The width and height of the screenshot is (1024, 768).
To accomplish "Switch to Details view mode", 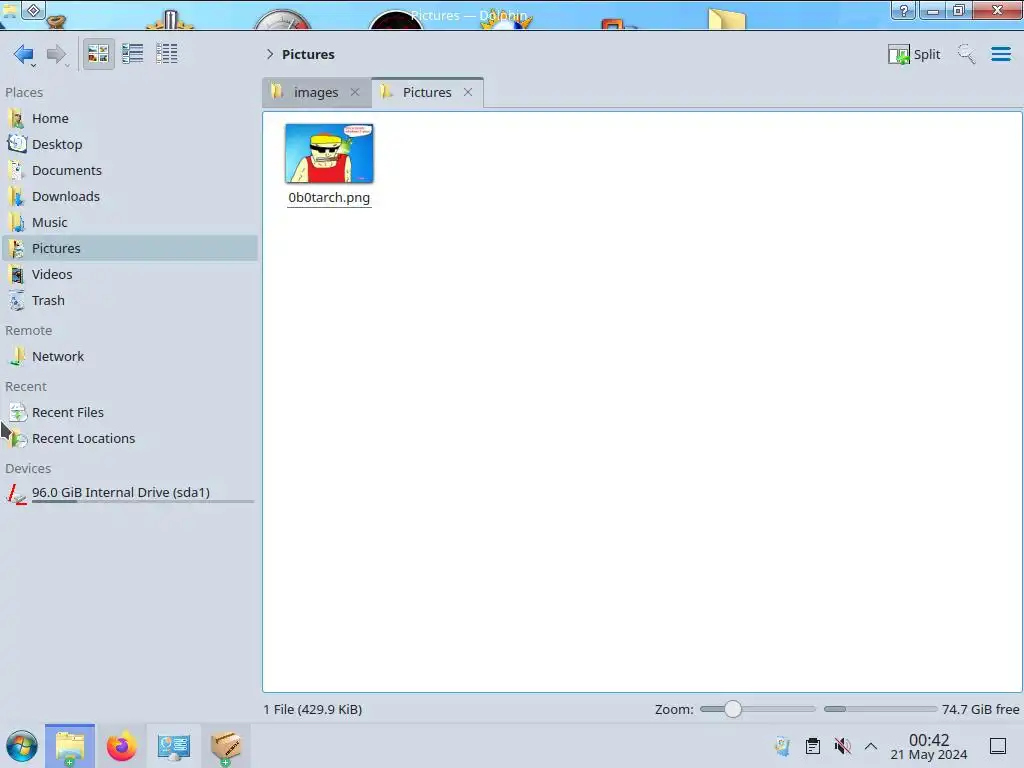I will (167, 54).
